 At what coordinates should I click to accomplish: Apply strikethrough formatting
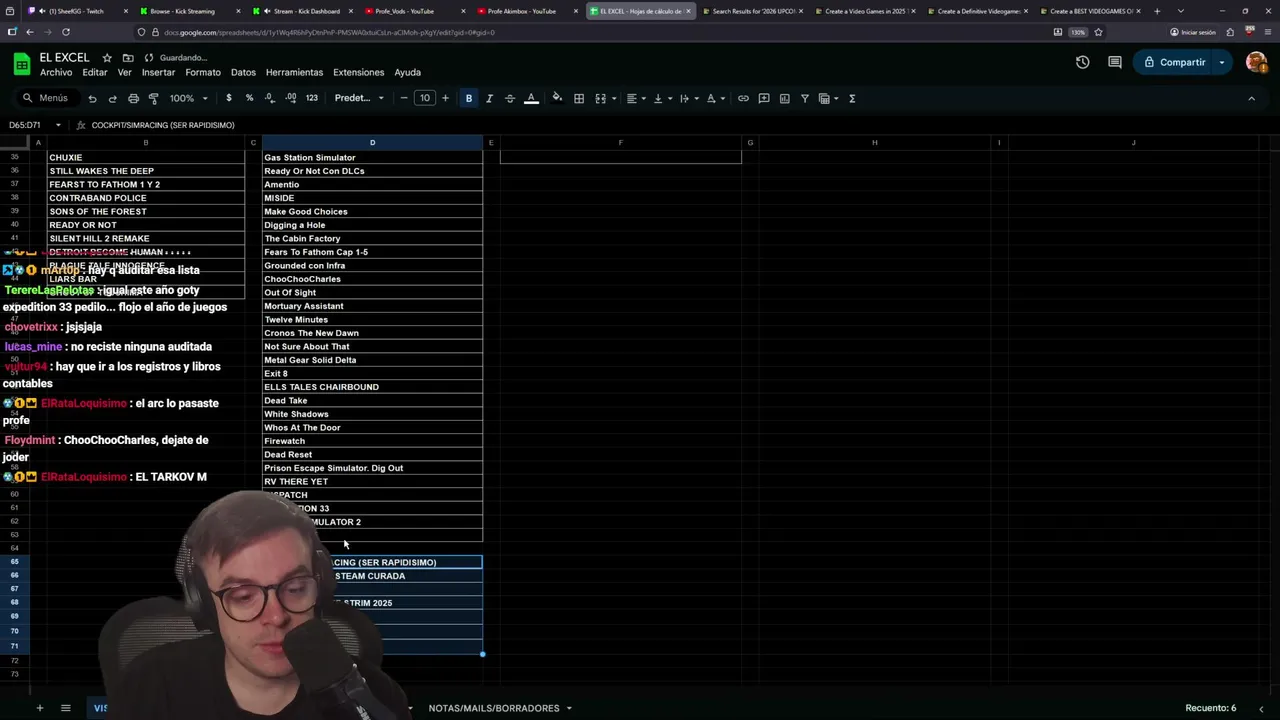[x=510, y=98]
